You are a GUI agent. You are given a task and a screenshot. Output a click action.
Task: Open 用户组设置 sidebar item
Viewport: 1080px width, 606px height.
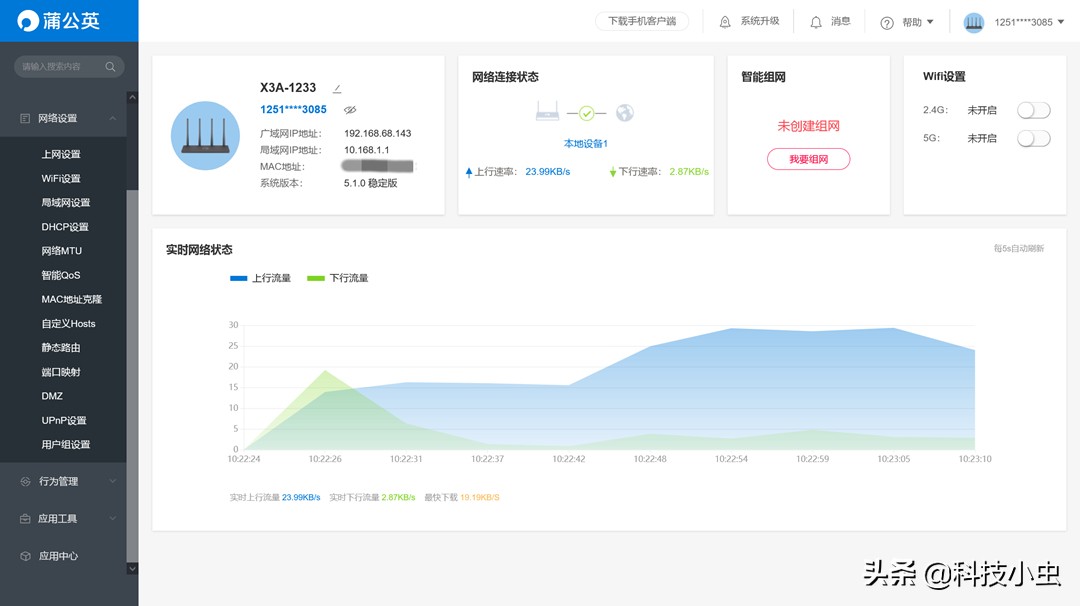pos(65,444)
